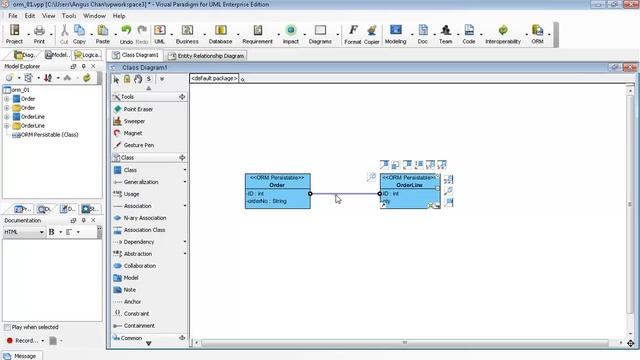Click the diagram vertical scrollbar
The width and height of the screenshot is (640, 360).
click(630, 204)
